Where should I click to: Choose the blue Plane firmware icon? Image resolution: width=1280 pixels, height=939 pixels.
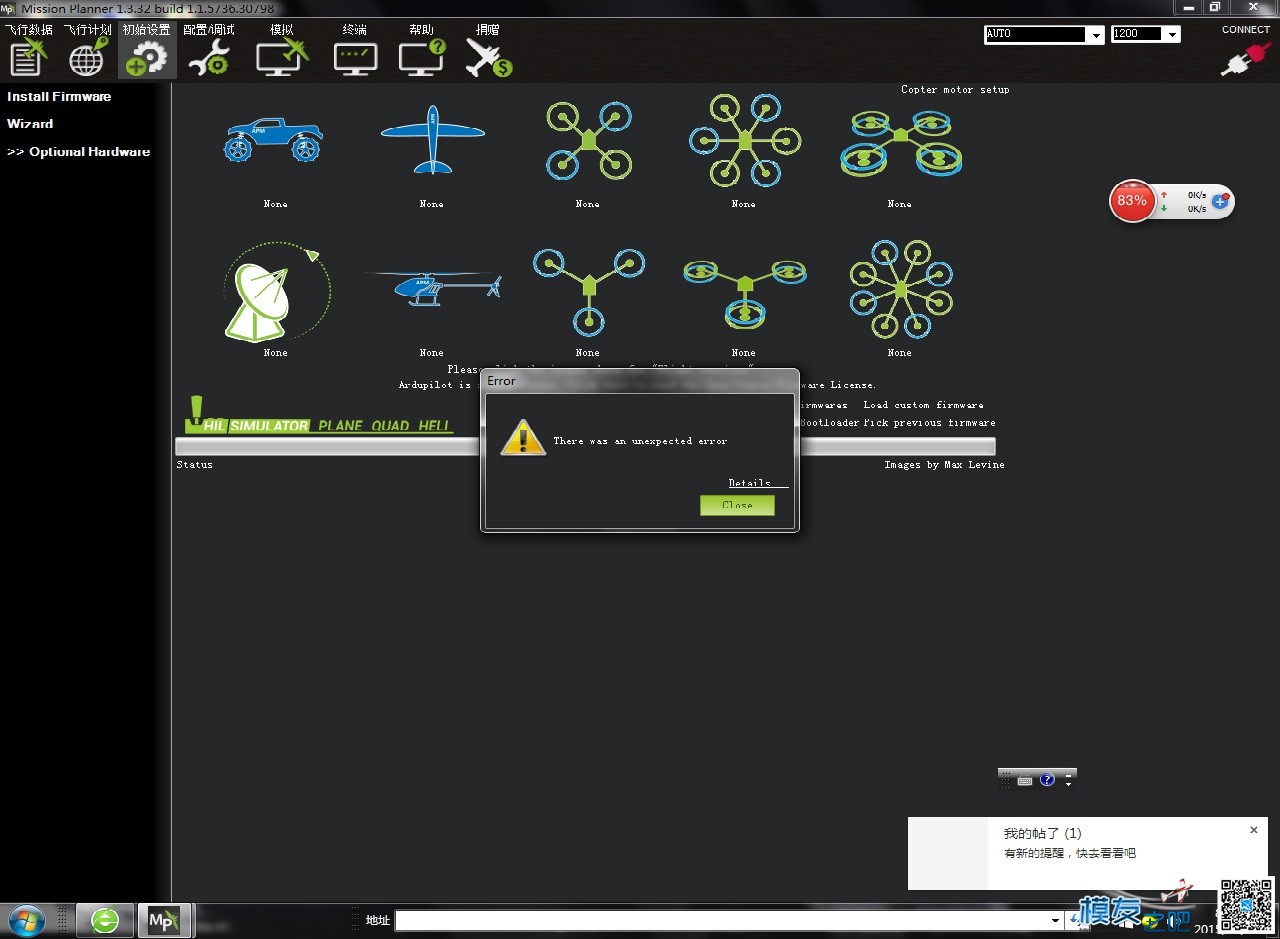(432, 139)
